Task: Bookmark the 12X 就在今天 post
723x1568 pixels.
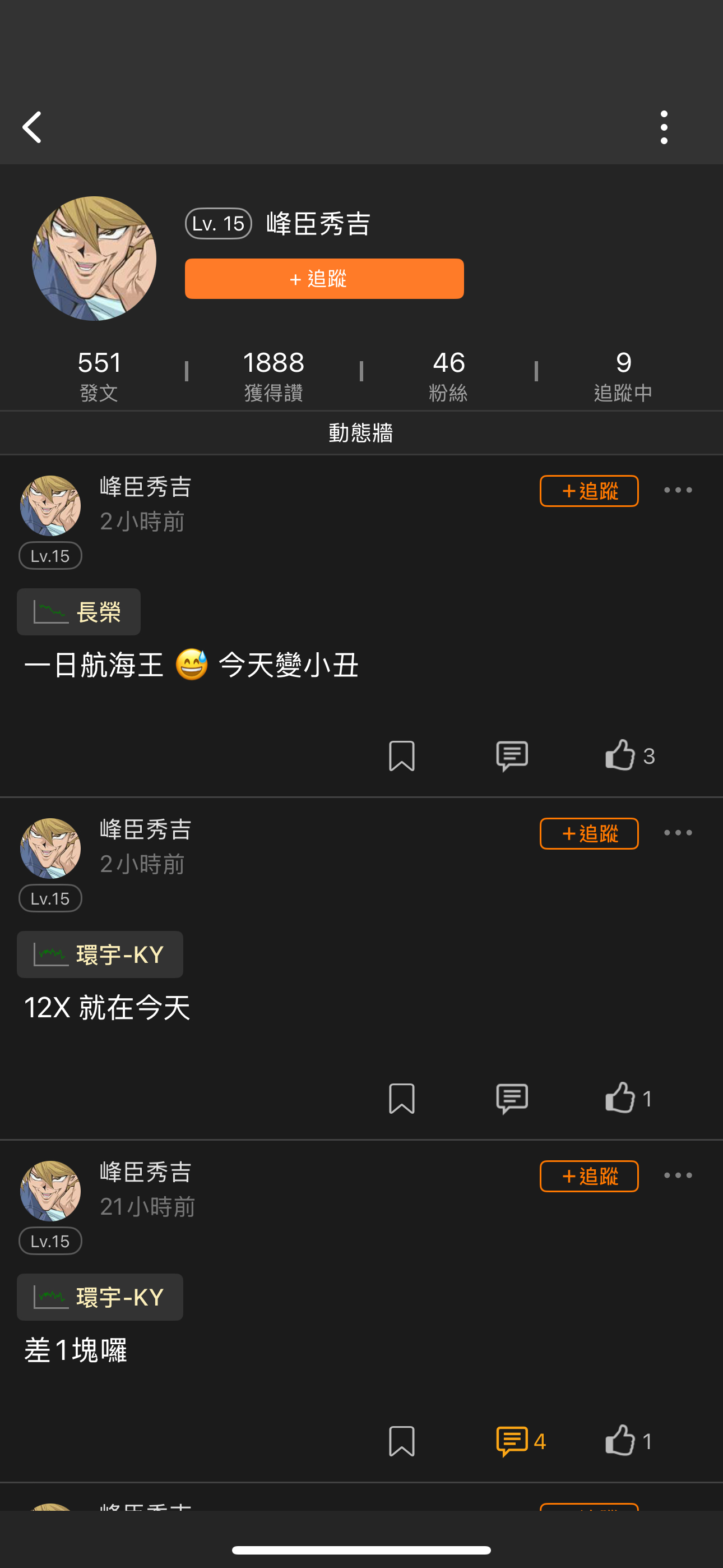Action: (x=402, y=1099)
